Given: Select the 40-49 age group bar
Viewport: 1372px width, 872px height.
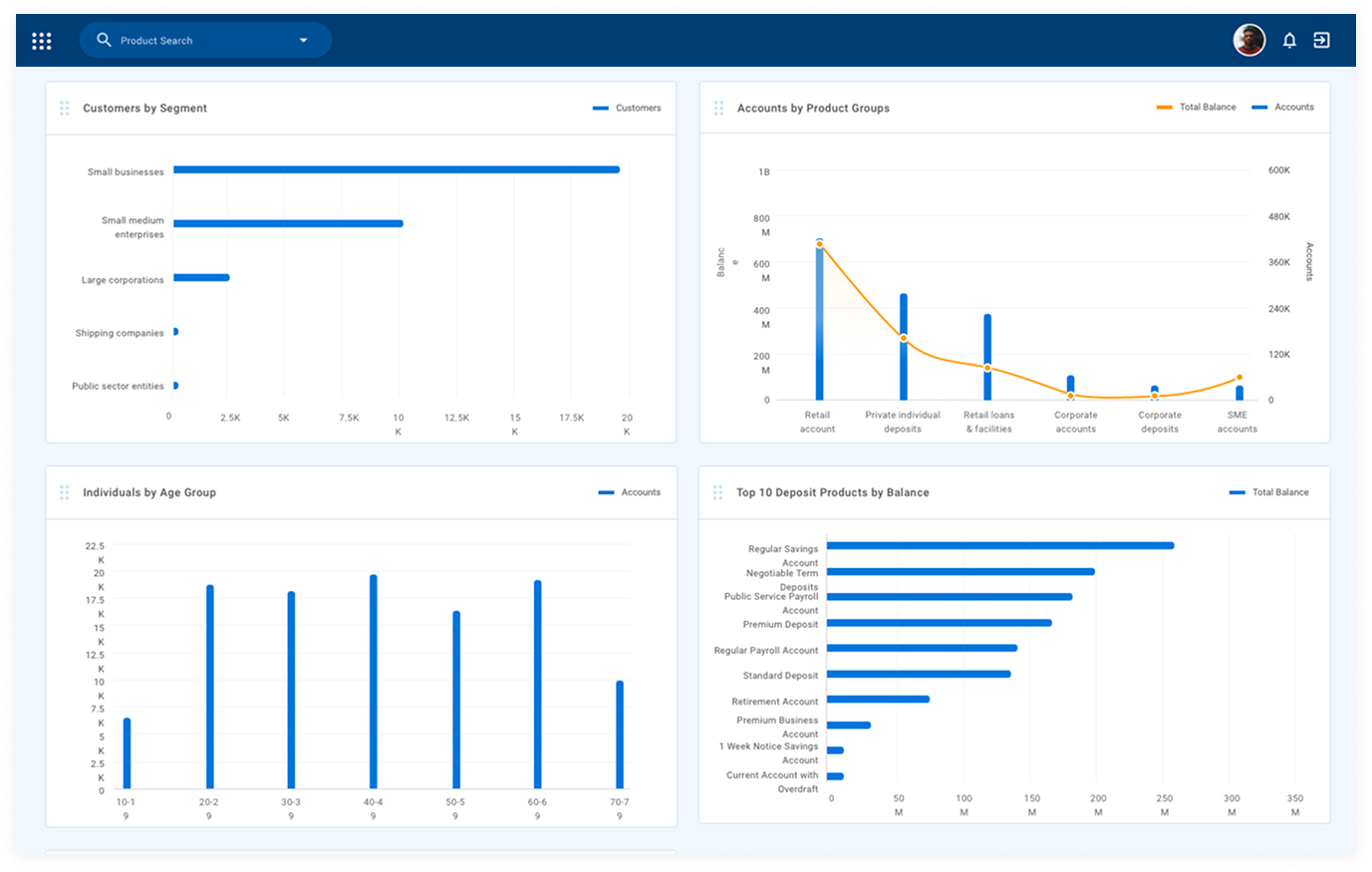Looking at the screenshot, I should coord(374,682).
